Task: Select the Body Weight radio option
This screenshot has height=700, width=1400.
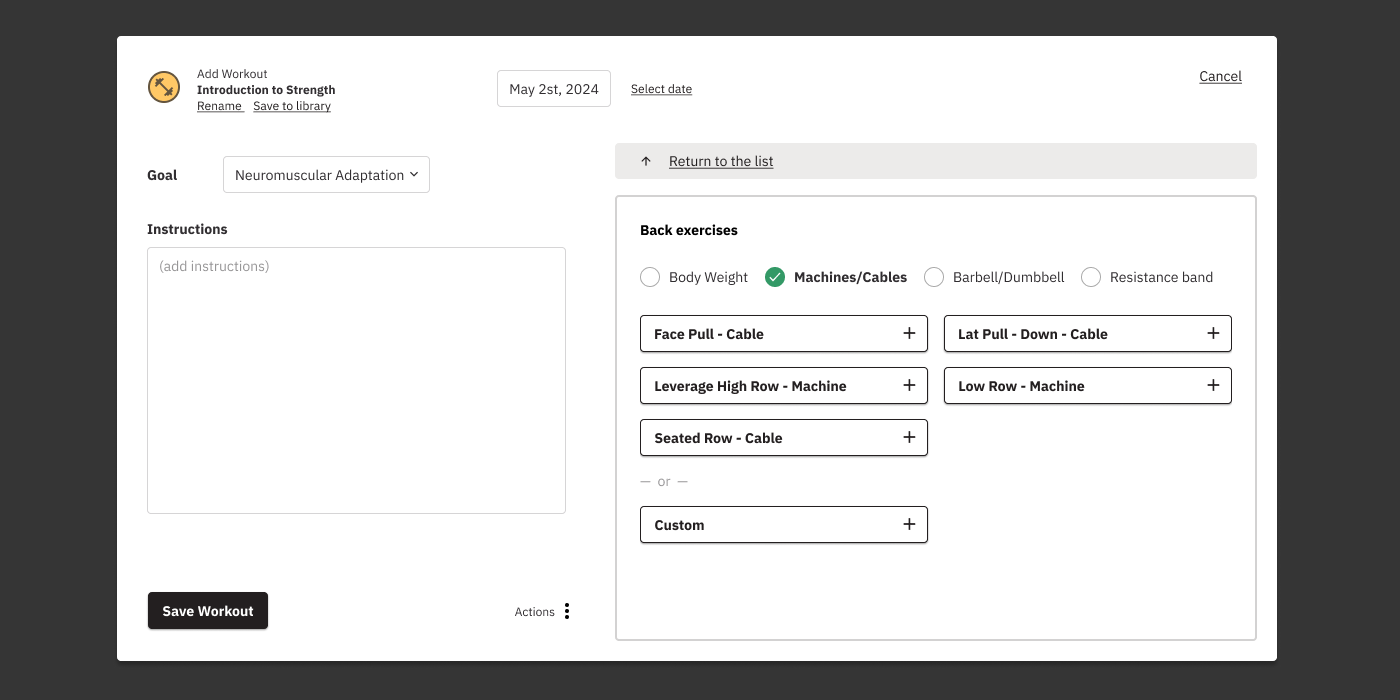Action: click(x=650, y=277)
